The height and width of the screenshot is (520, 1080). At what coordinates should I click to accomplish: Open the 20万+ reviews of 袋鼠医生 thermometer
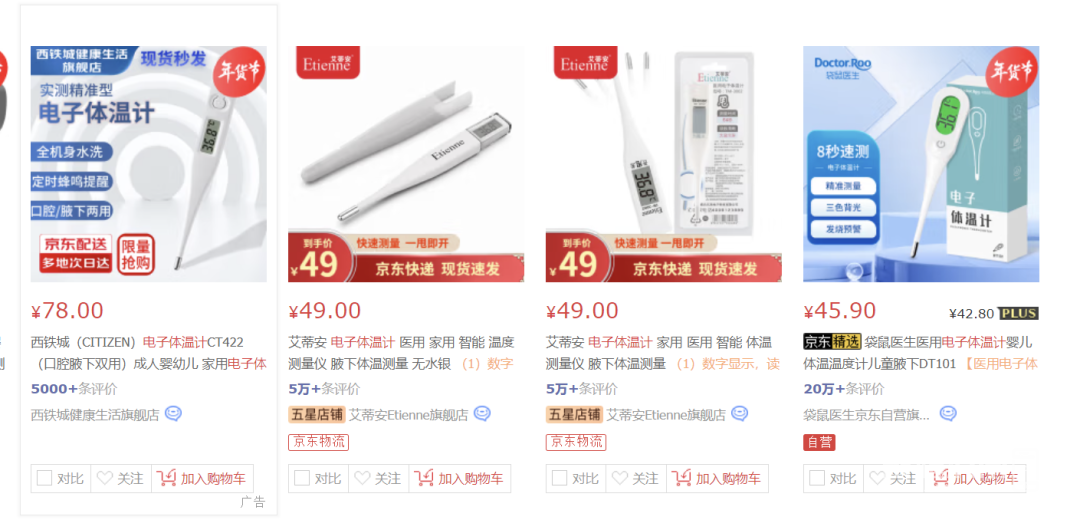click(x=844, y=388)
